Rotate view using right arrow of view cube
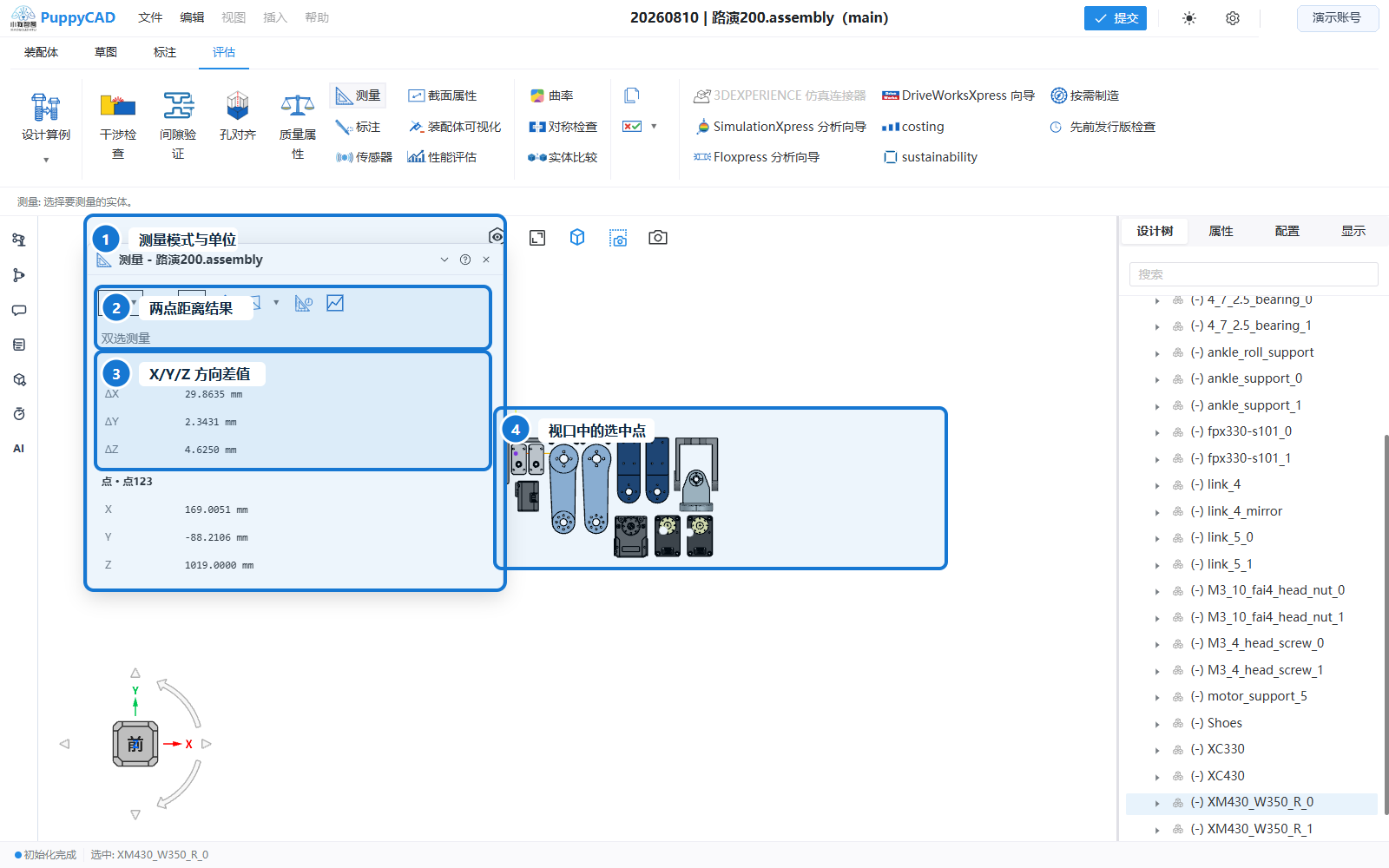 207,744
